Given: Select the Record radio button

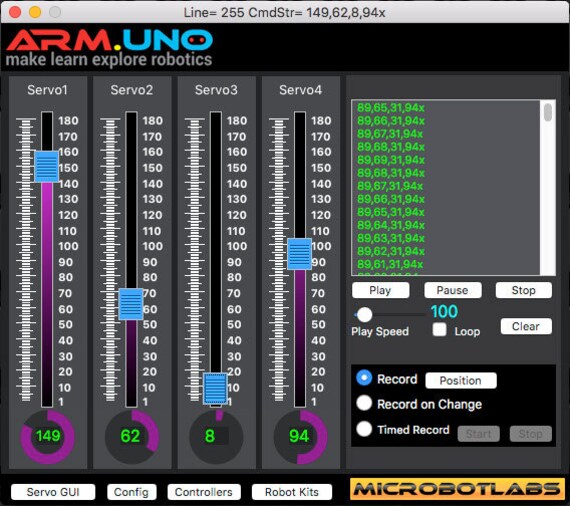Looking at the screenshot, I should tap(364, 378).
